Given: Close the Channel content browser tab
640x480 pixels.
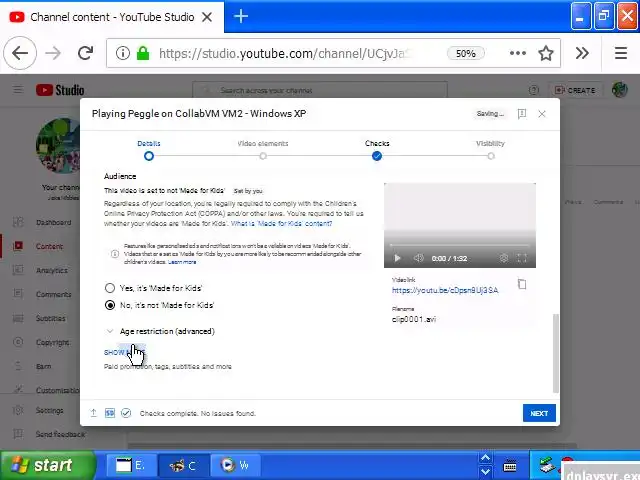Looking at the screenshot, I should point(207,17).
